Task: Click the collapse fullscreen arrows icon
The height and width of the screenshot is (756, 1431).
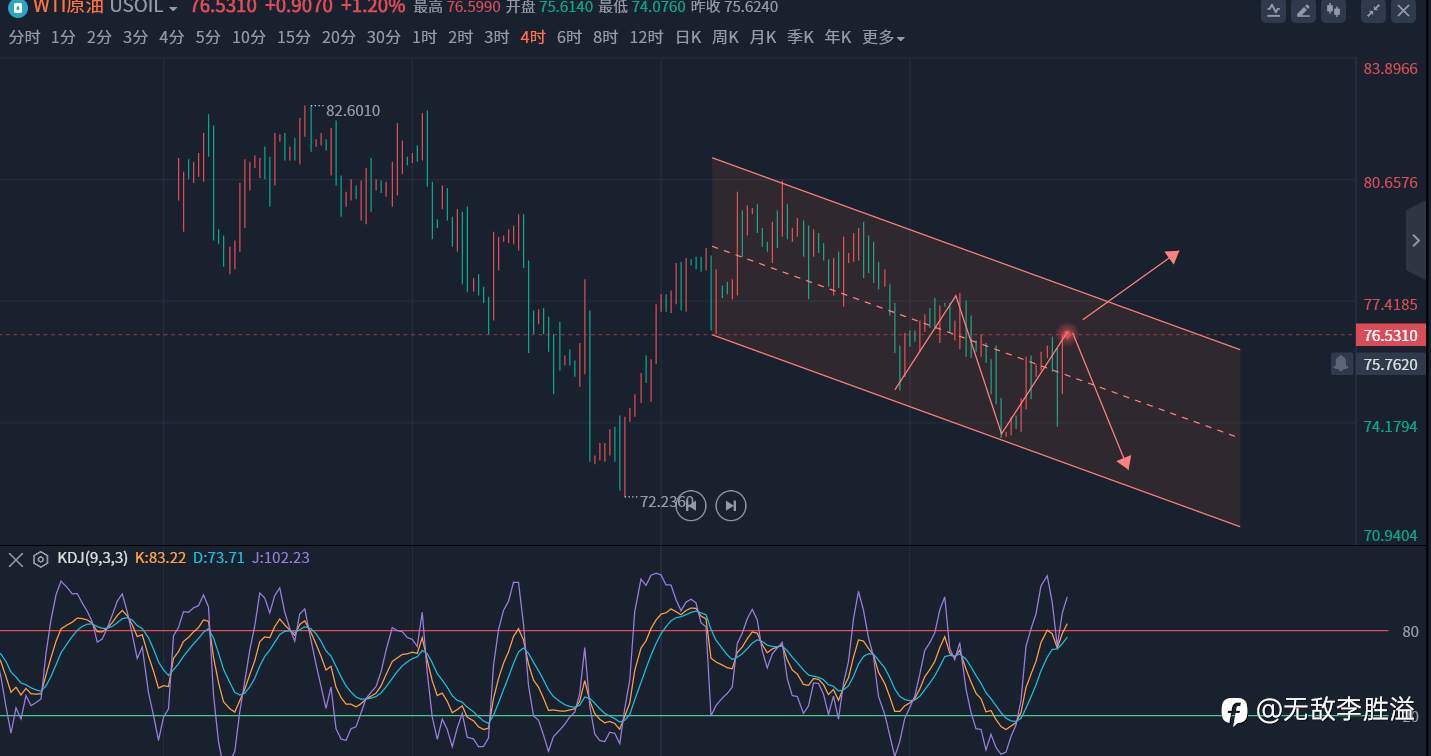Action: coord(1373,11)
